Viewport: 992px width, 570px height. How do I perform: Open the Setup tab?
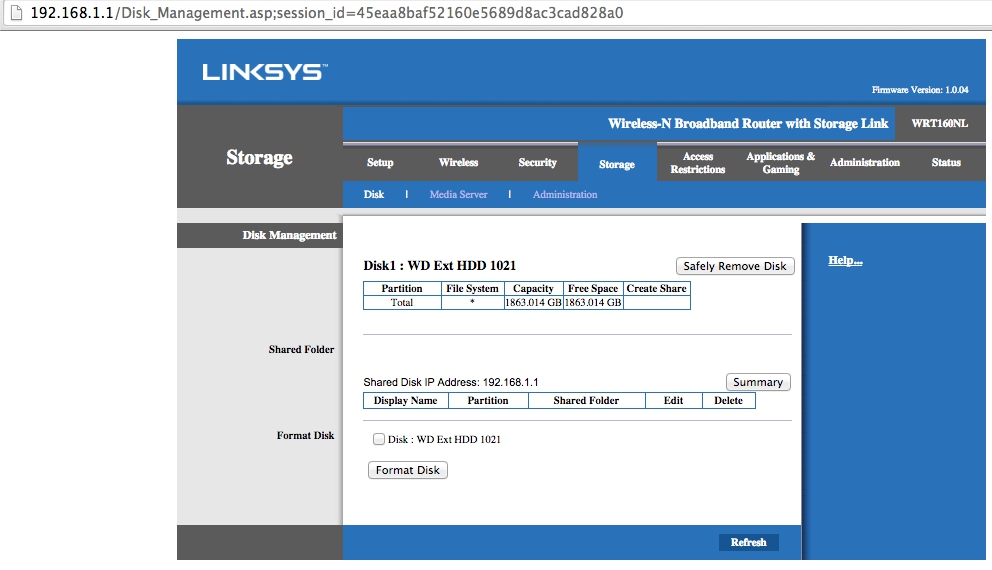click(x=380, y=163)
